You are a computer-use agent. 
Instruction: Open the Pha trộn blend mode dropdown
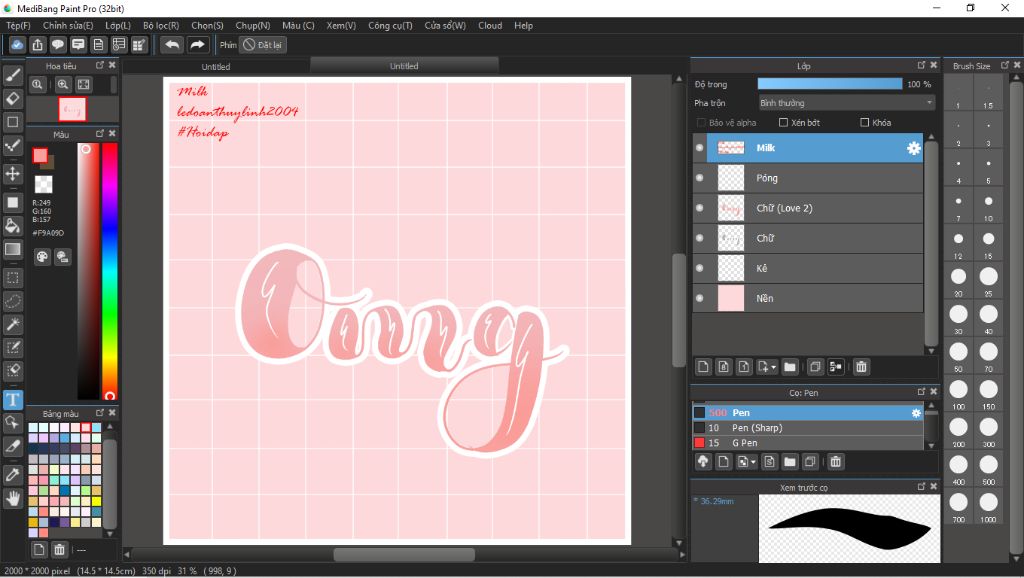[x=846, y=103]
